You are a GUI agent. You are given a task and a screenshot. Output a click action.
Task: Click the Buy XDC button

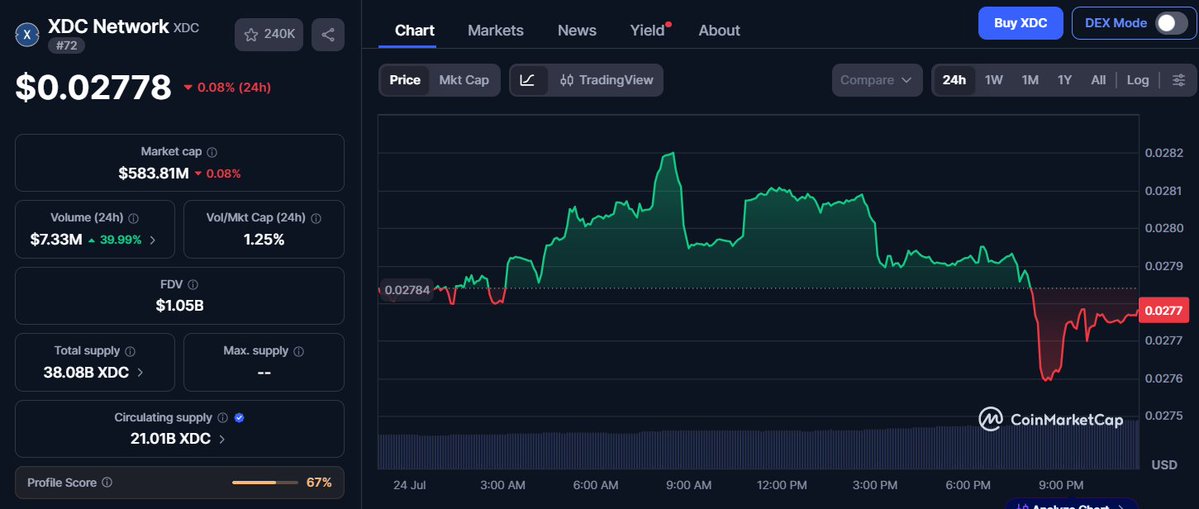pyautogui.click(x=1021, y=23)
